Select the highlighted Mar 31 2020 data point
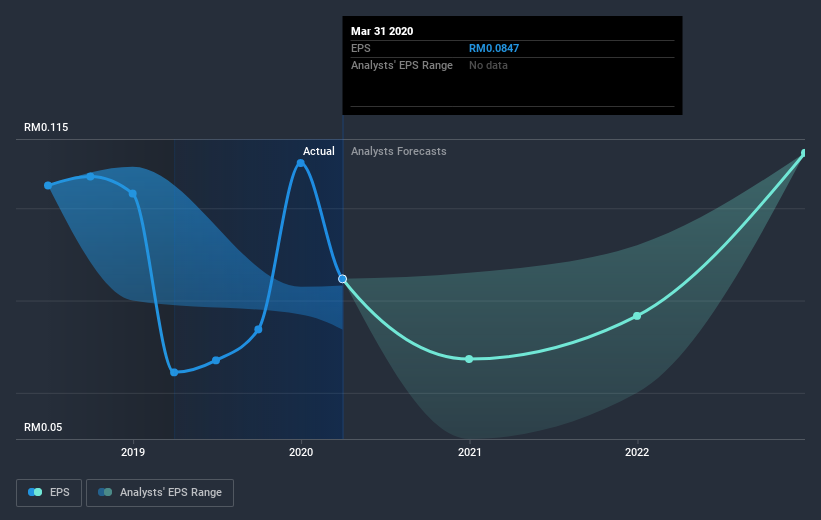This screenshot has width=821, height=520. point(343,279)
